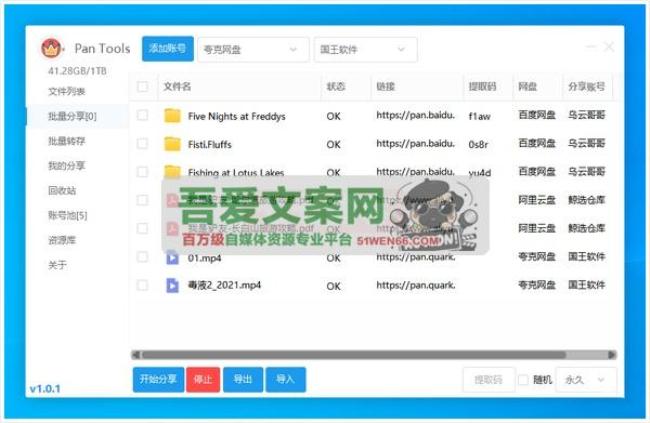Click extraction code yu4d
The image size is (650, 423).
[x=480, y=173]
